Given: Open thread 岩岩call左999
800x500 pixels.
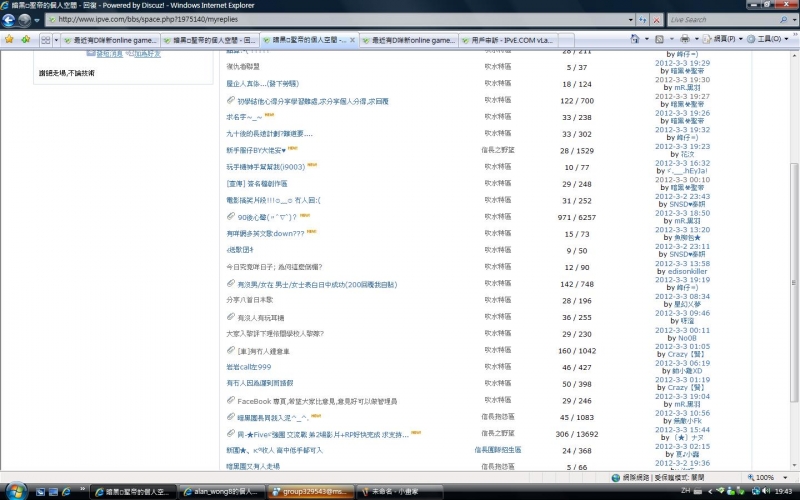Looking at the screenshot, I should tap(248, 367).
